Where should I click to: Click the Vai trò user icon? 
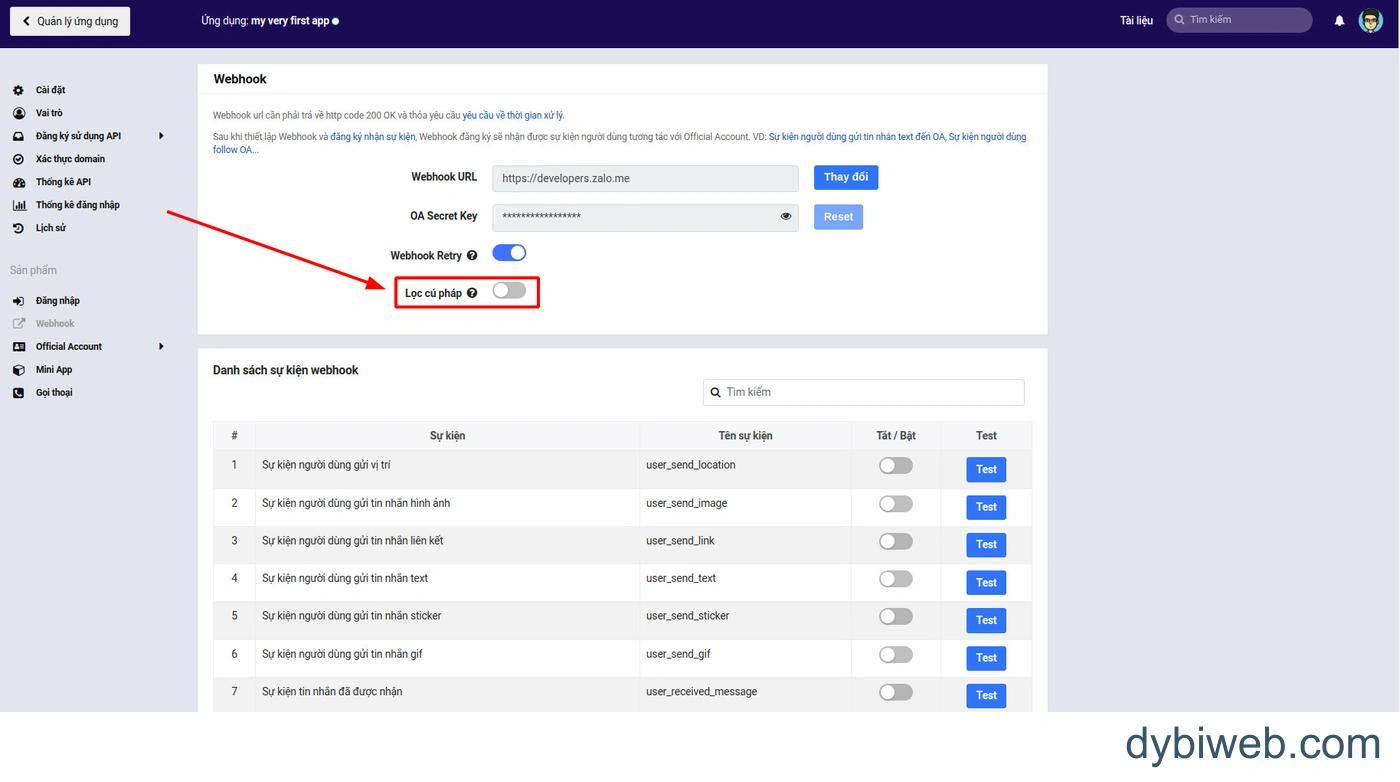tap(18, 113)
